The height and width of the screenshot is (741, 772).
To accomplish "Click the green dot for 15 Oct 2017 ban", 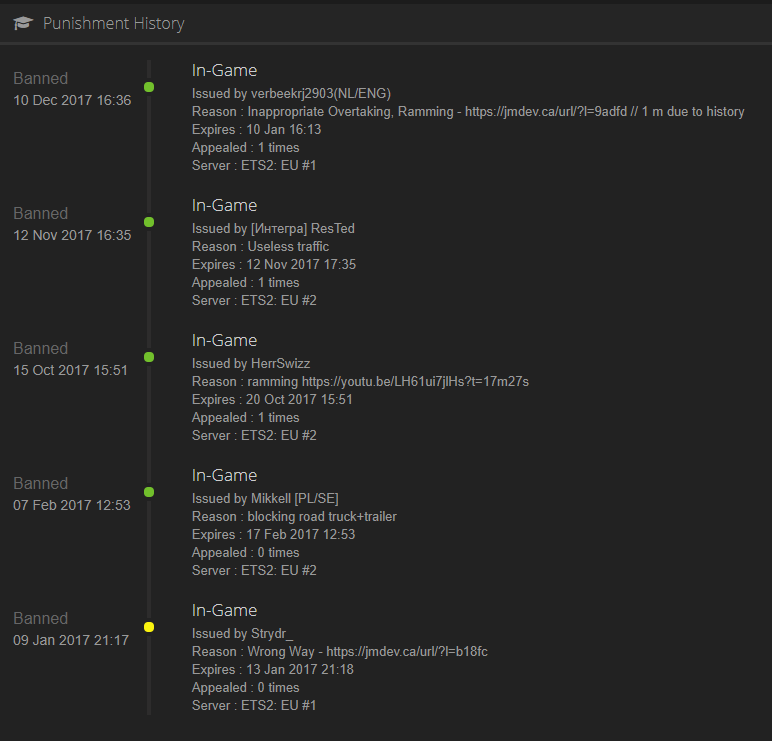I will click(149, 357).
